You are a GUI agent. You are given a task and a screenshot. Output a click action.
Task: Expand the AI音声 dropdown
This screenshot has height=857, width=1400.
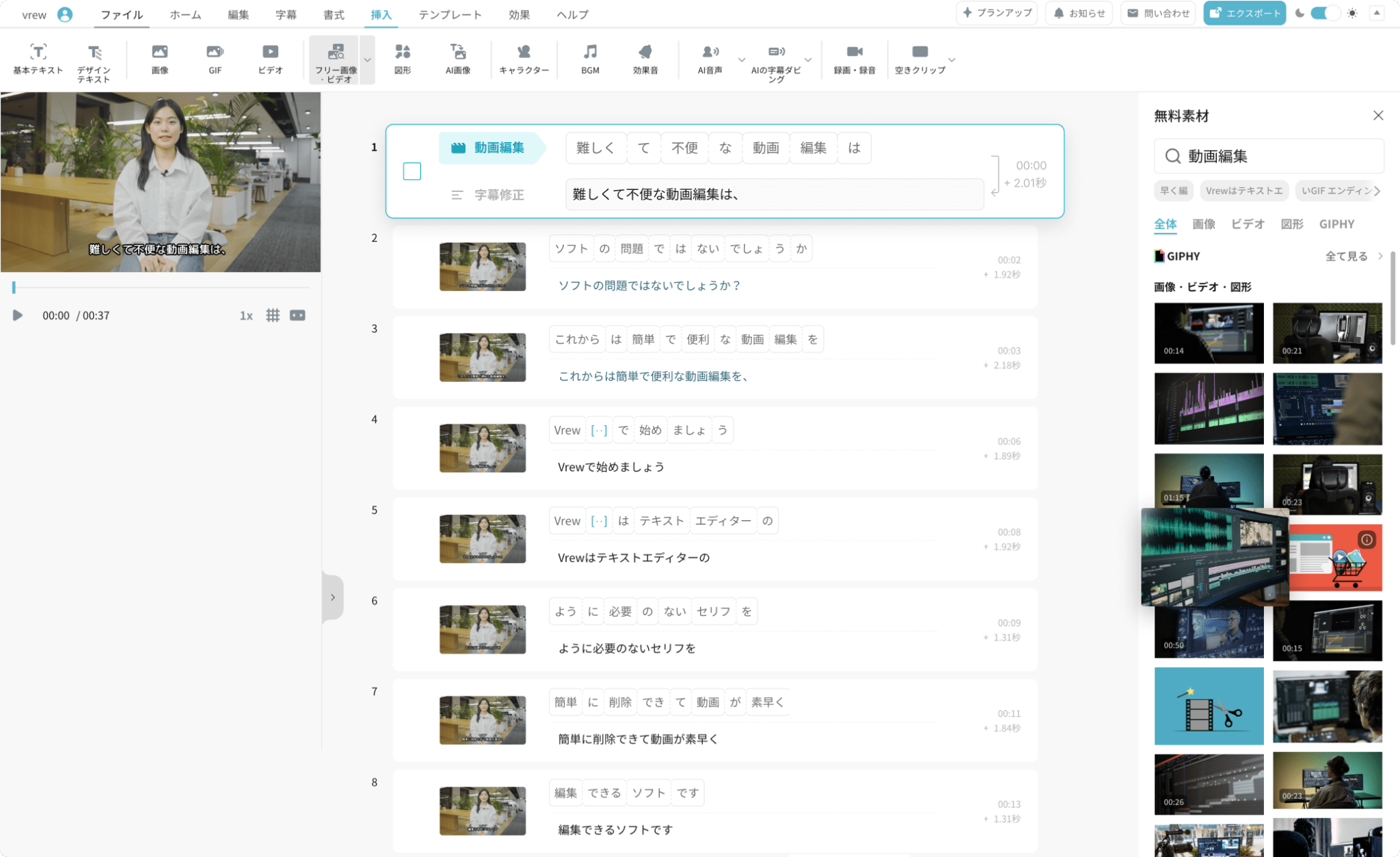[740, 59]
